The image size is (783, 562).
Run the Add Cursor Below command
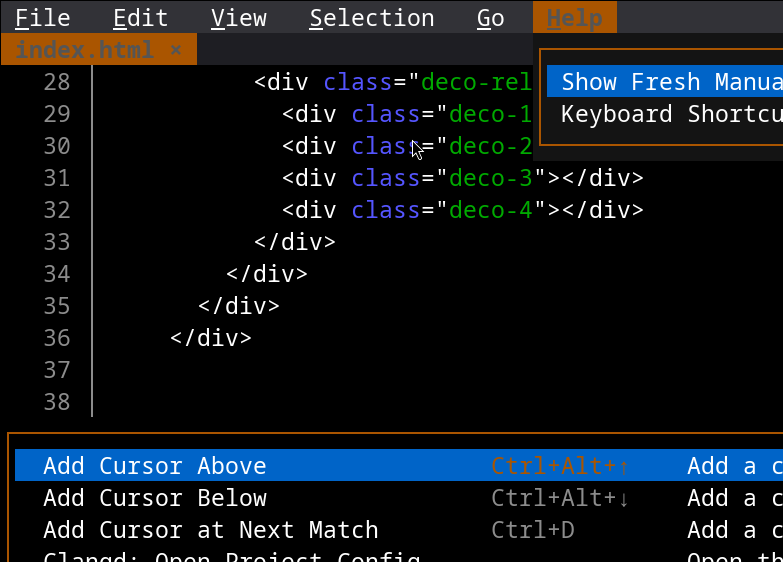(155, 498)
